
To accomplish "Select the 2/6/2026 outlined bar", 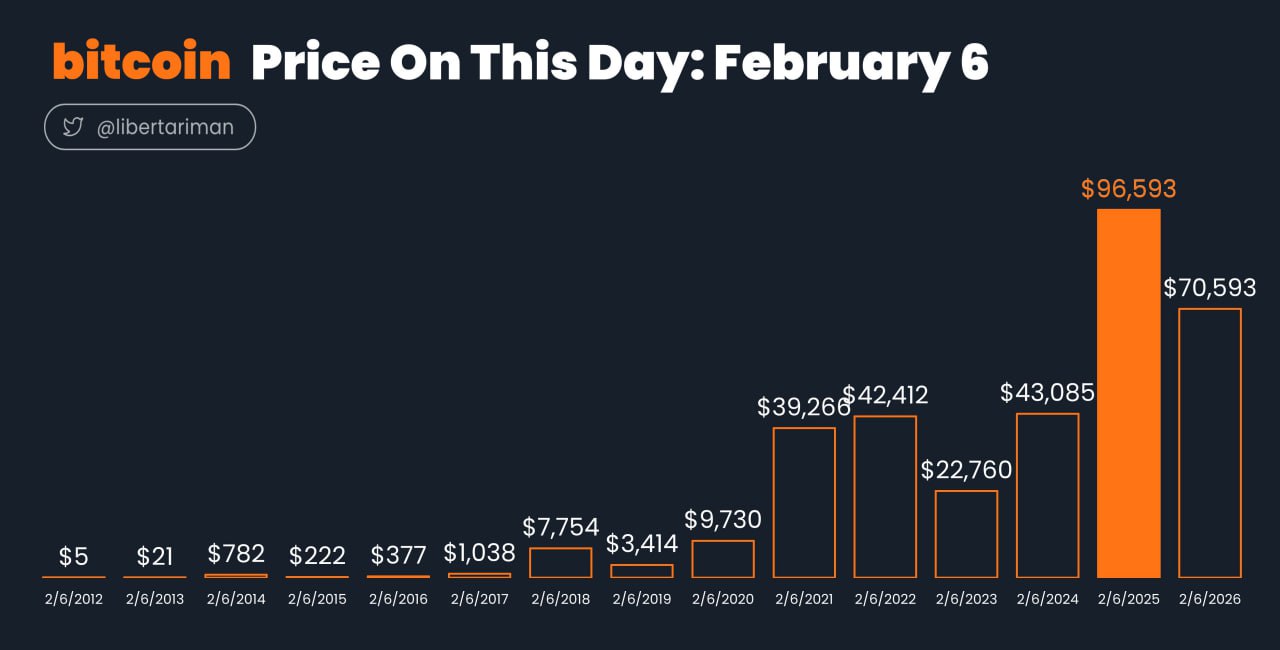I will point(1210,443).
